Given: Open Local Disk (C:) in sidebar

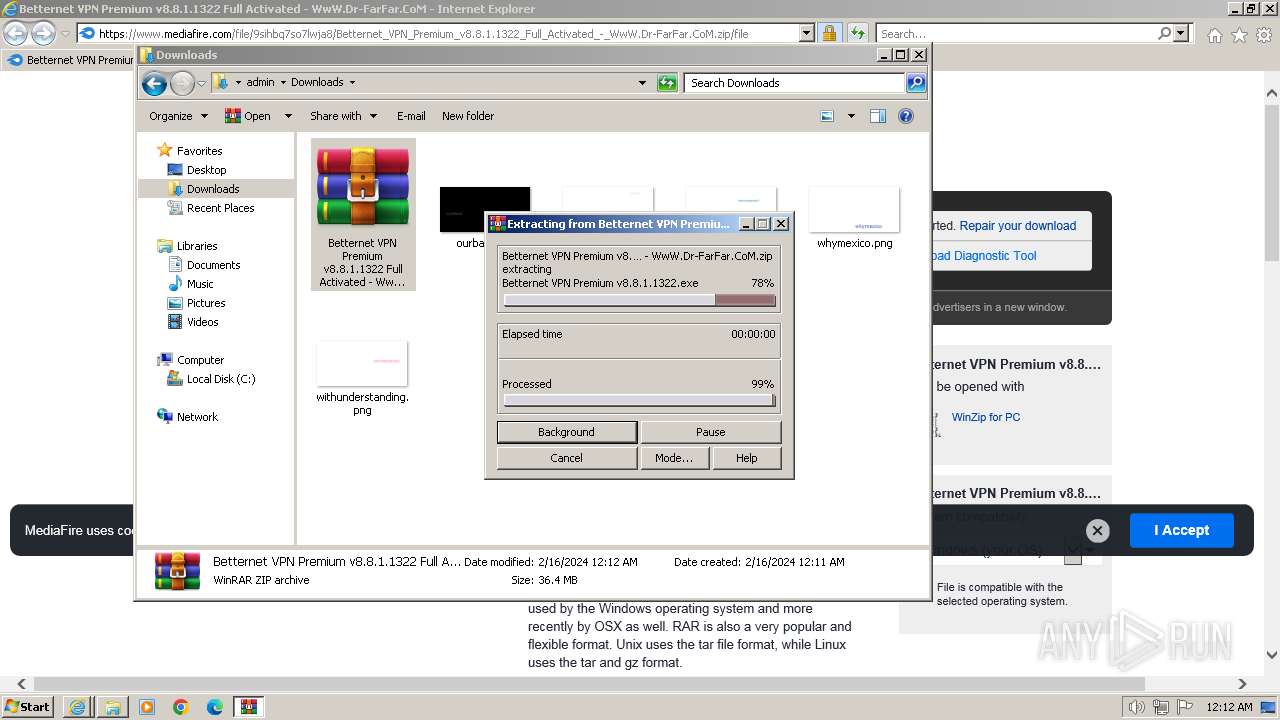Looking at the screenshot, I should pyautogui.click(x=220, y=379).
